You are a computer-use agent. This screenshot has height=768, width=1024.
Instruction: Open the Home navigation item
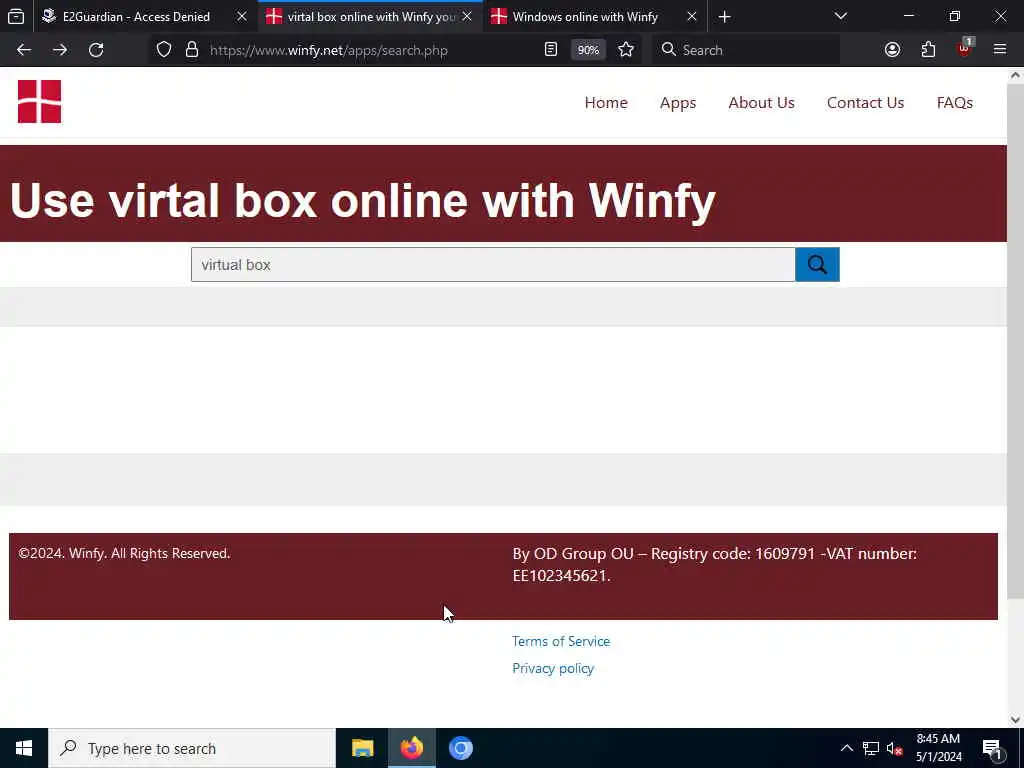pos(606,103)
